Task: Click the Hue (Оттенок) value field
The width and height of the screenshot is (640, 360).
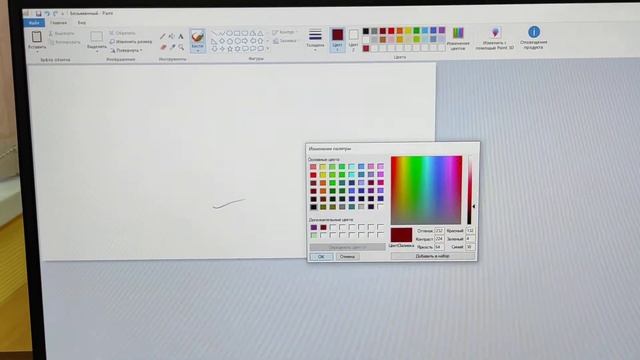Action: (x=439, y=231)
